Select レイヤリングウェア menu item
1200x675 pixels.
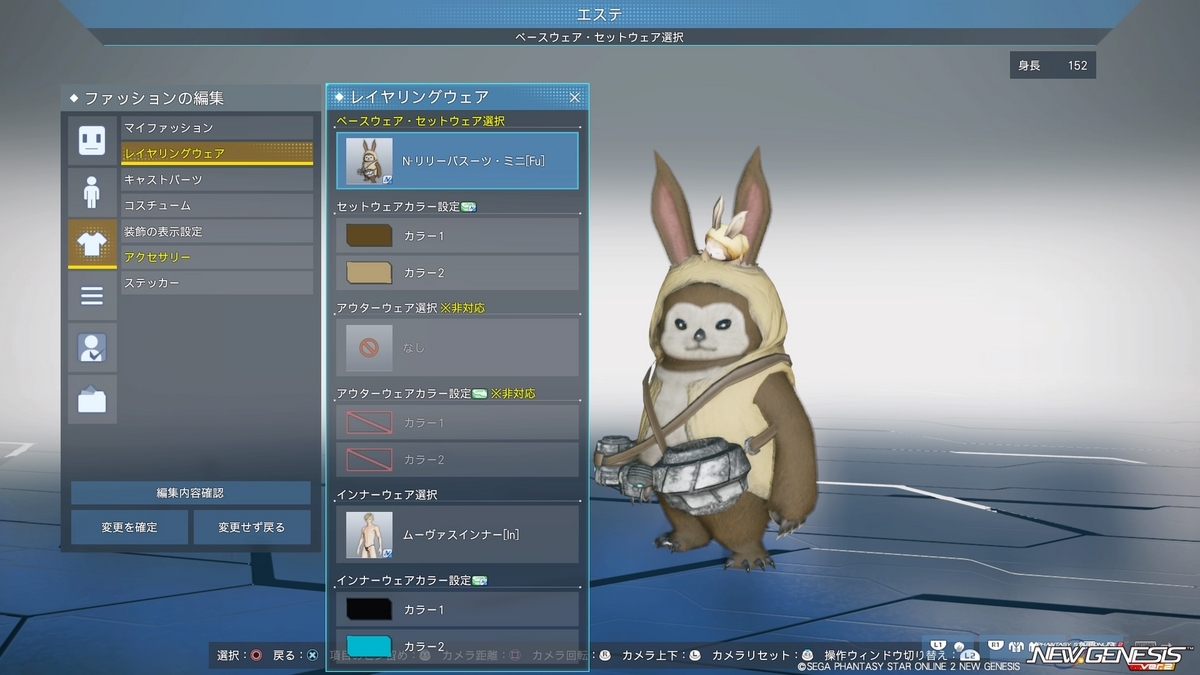click(x=217, y=153)
